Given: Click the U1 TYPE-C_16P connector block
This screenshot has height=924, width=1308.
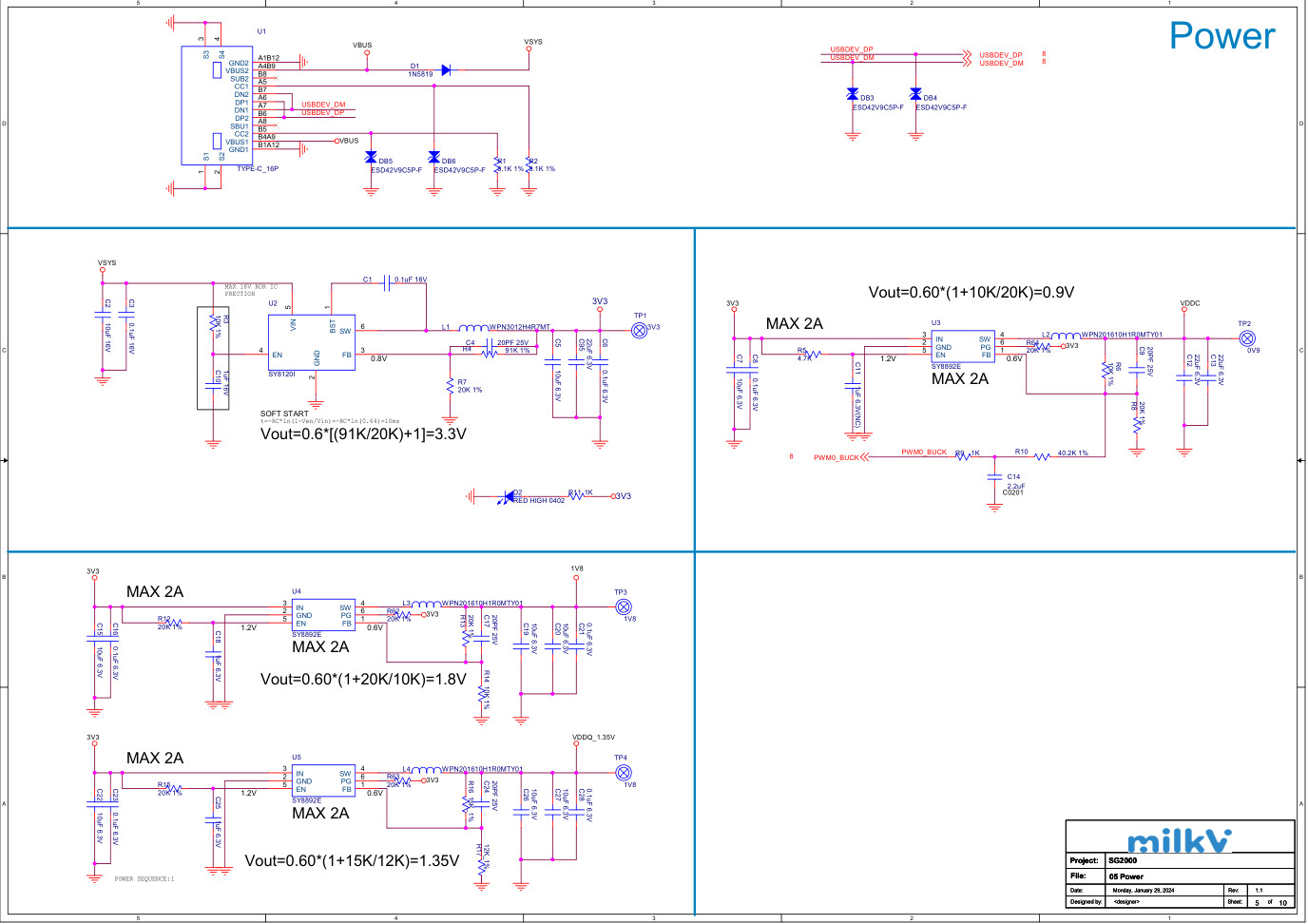Looking at the screenshot, I should coord(203,105).
